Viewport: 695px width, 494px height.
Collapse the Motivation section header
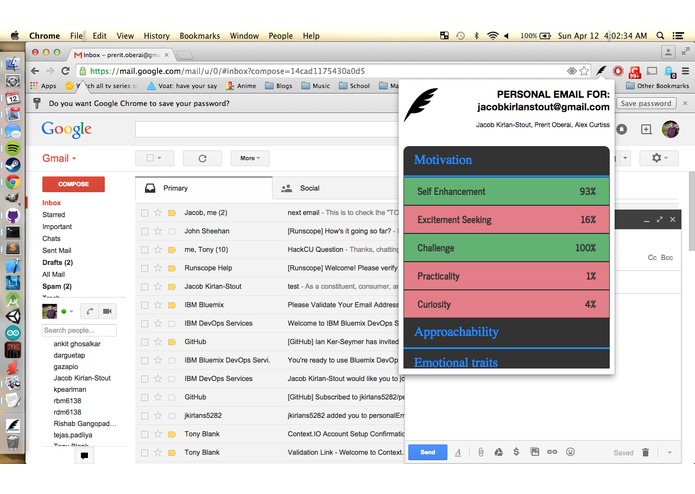(x=507, y=160)
